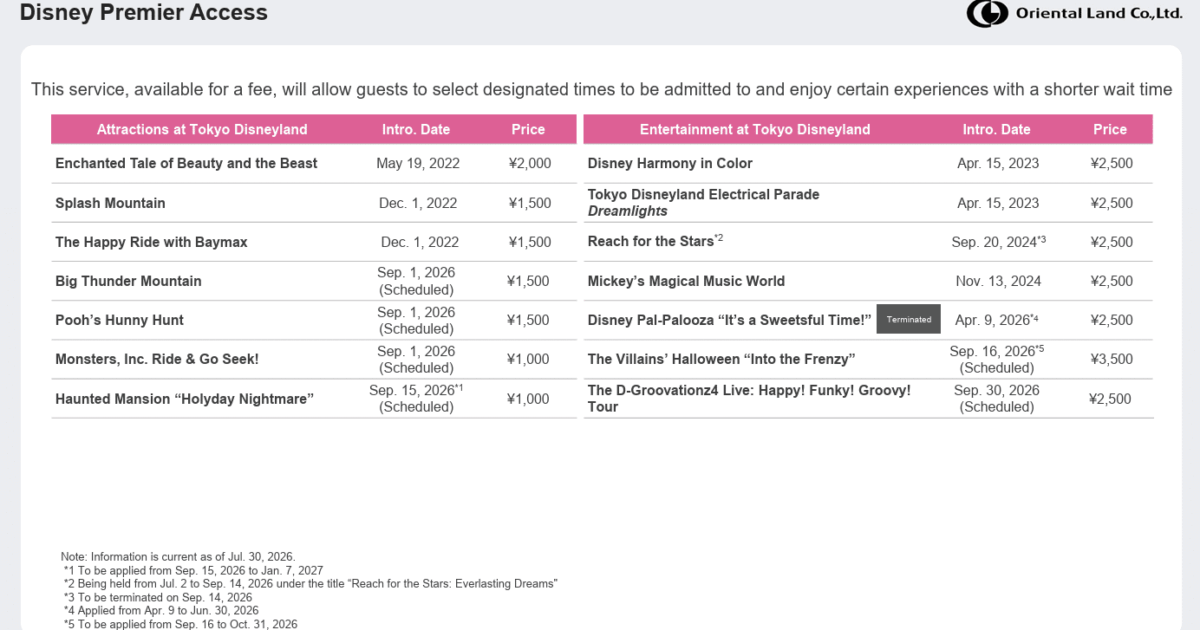This screenshot has height=630, width=1200.
Task: Click Attractions at Tokyo Disneyland header
Action: tap(202, 129)
